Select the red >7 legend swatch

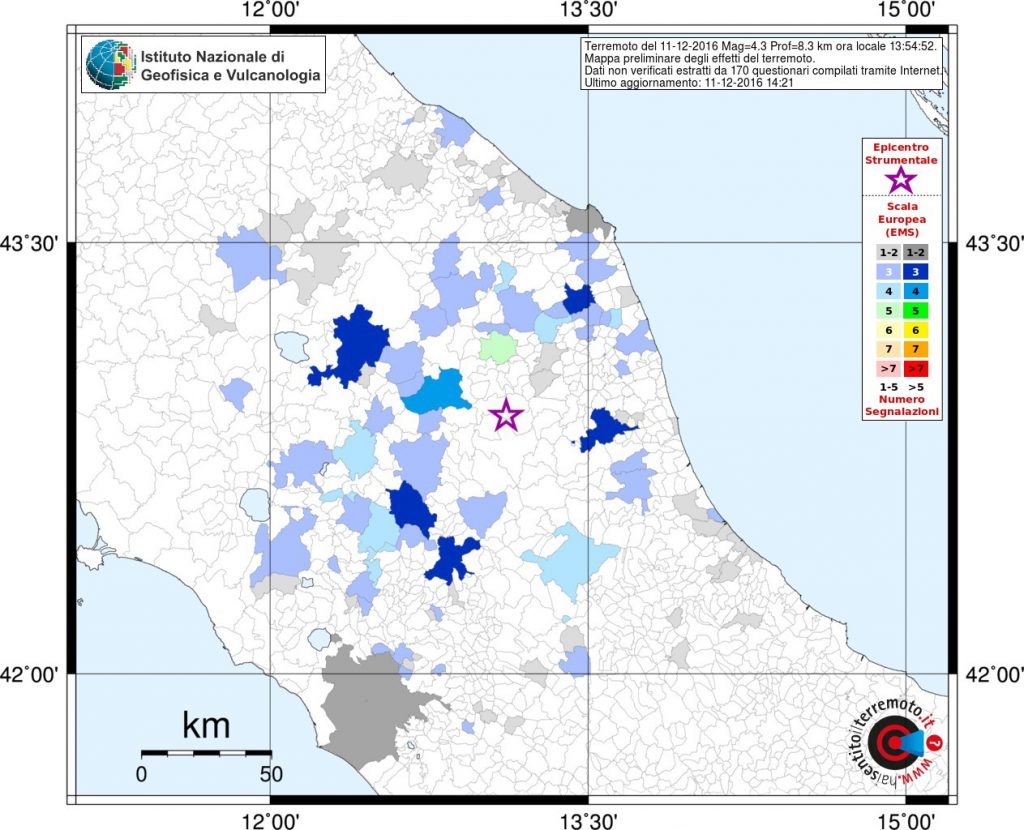click(916, 369)
